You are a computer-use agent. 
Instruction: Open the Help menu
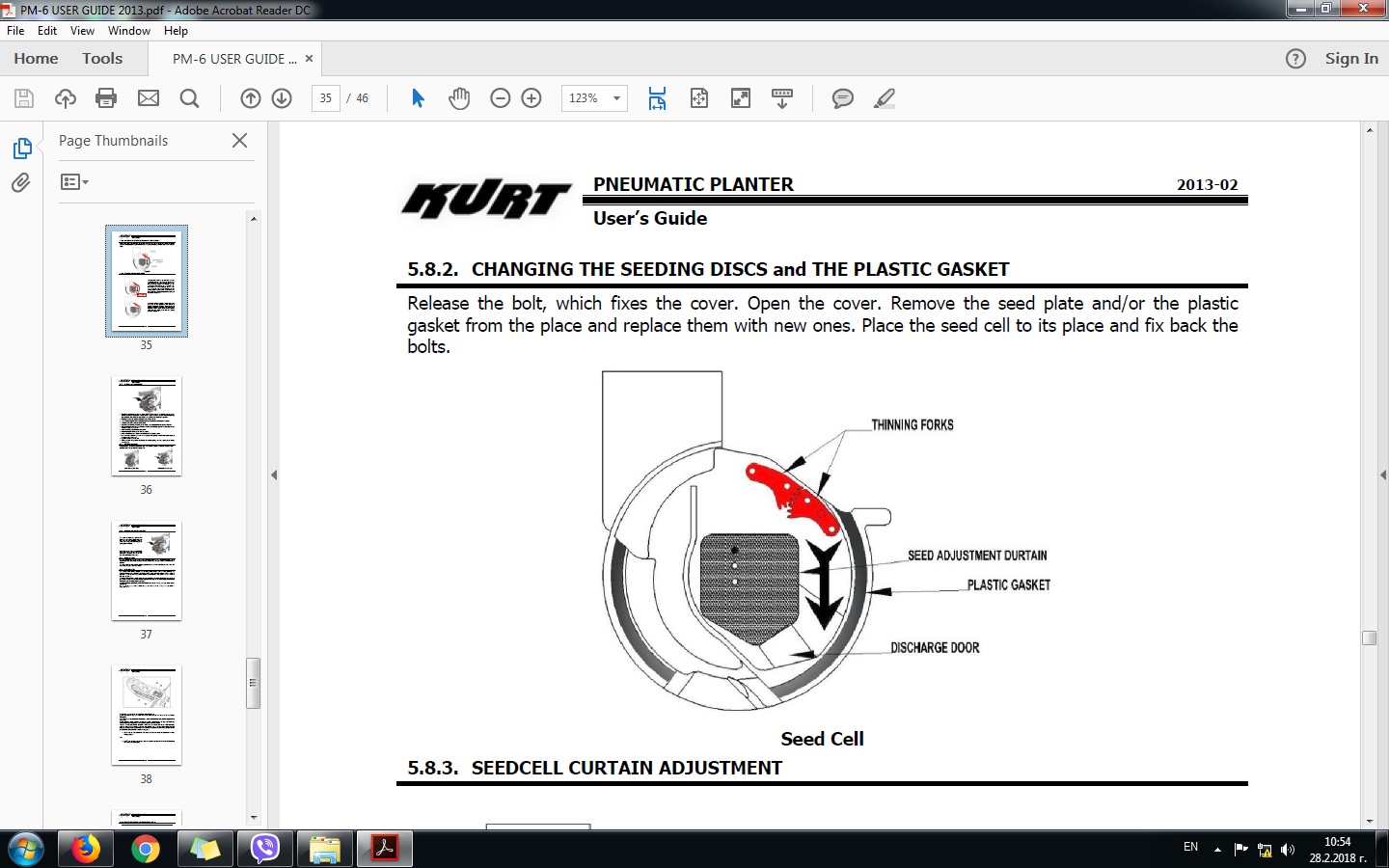tap(176, 31)
